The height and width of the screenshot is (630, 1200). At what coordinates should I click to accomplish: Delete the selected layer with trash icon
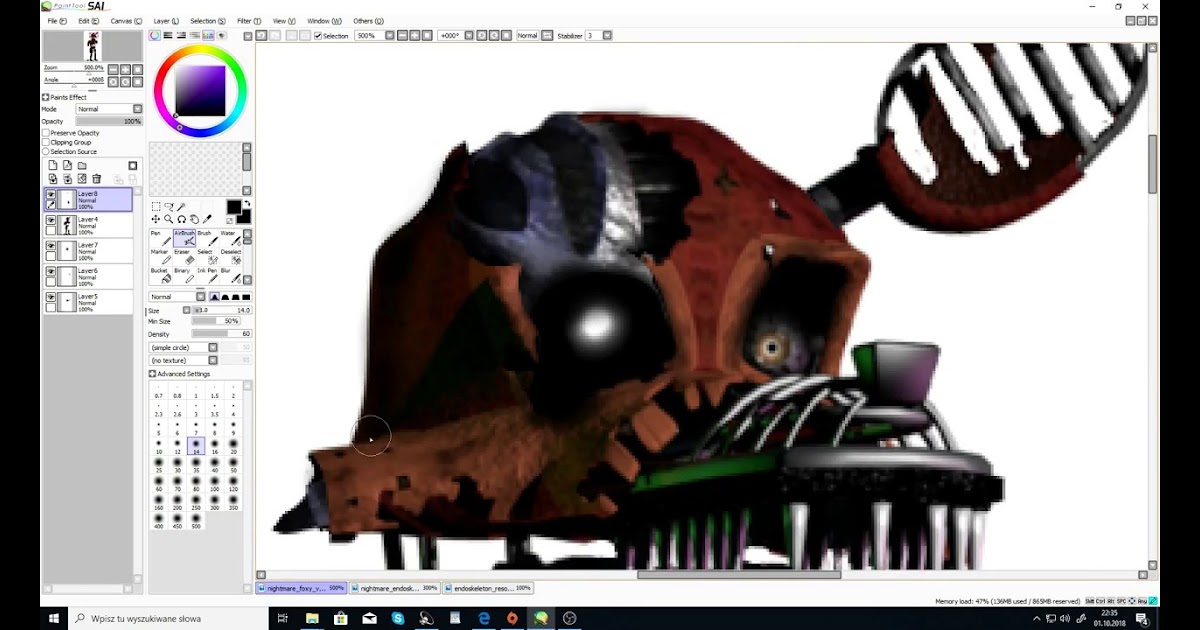[x=97, y=179]
